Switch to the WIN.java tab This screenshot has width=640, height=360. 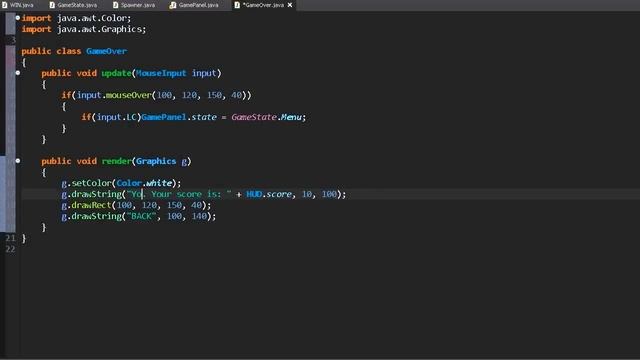[18, 5]
